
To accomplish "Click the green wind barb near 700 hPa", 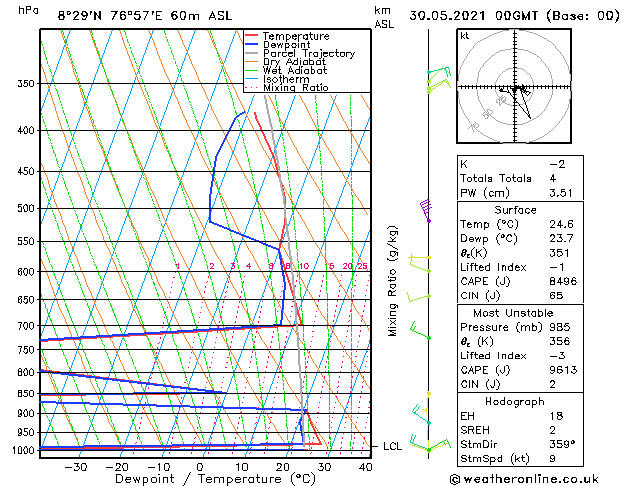I will pos(420,331).
